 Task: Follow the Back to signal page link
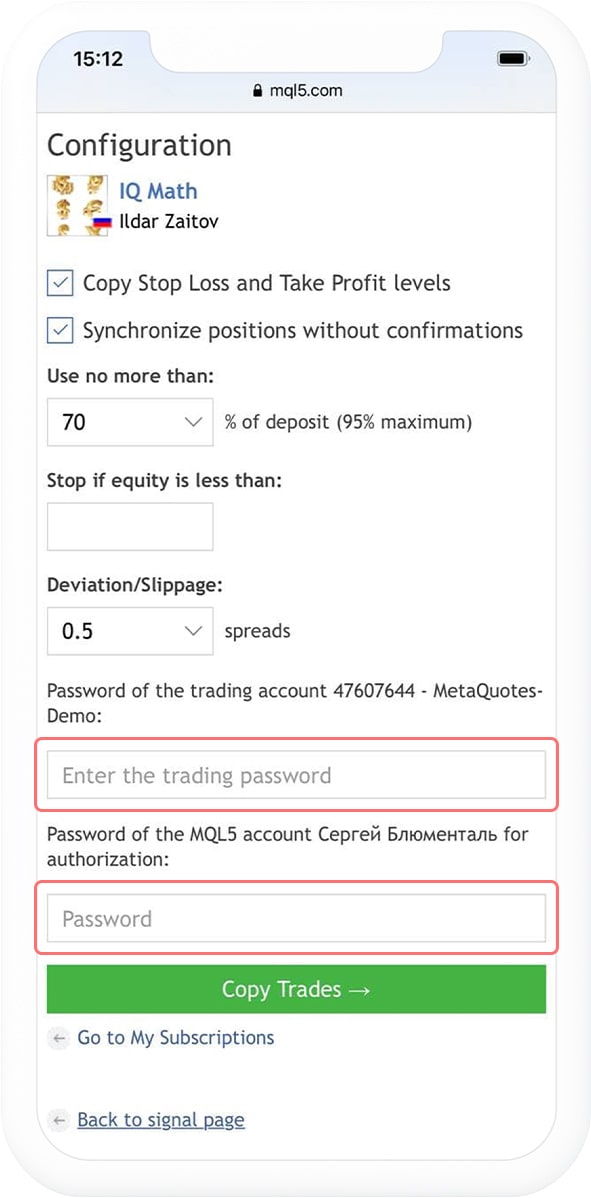tap(160, 1119)
